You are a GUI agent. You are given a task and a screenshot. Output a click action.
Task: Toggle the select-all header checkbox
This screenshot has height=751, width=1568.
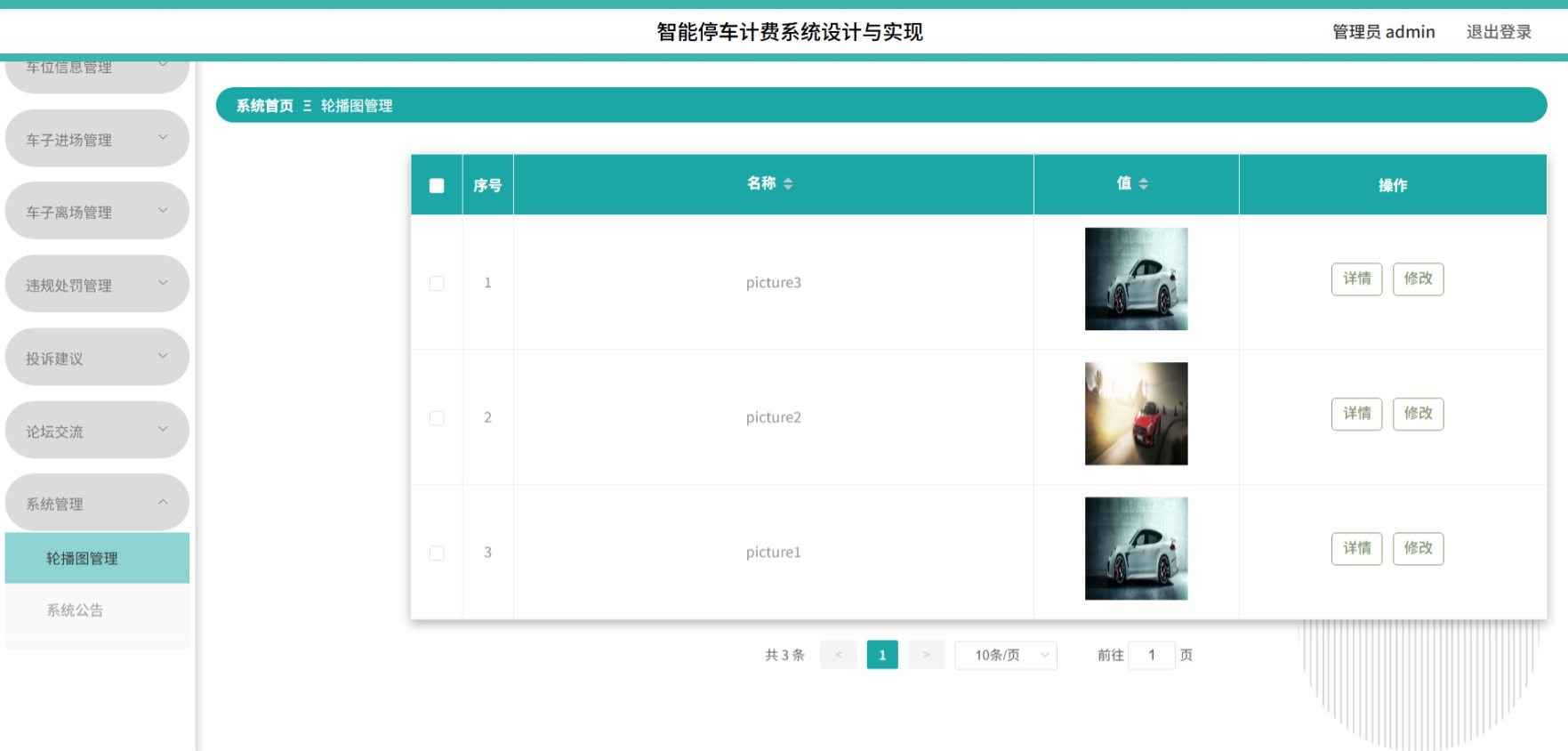(x=437, y=185)
